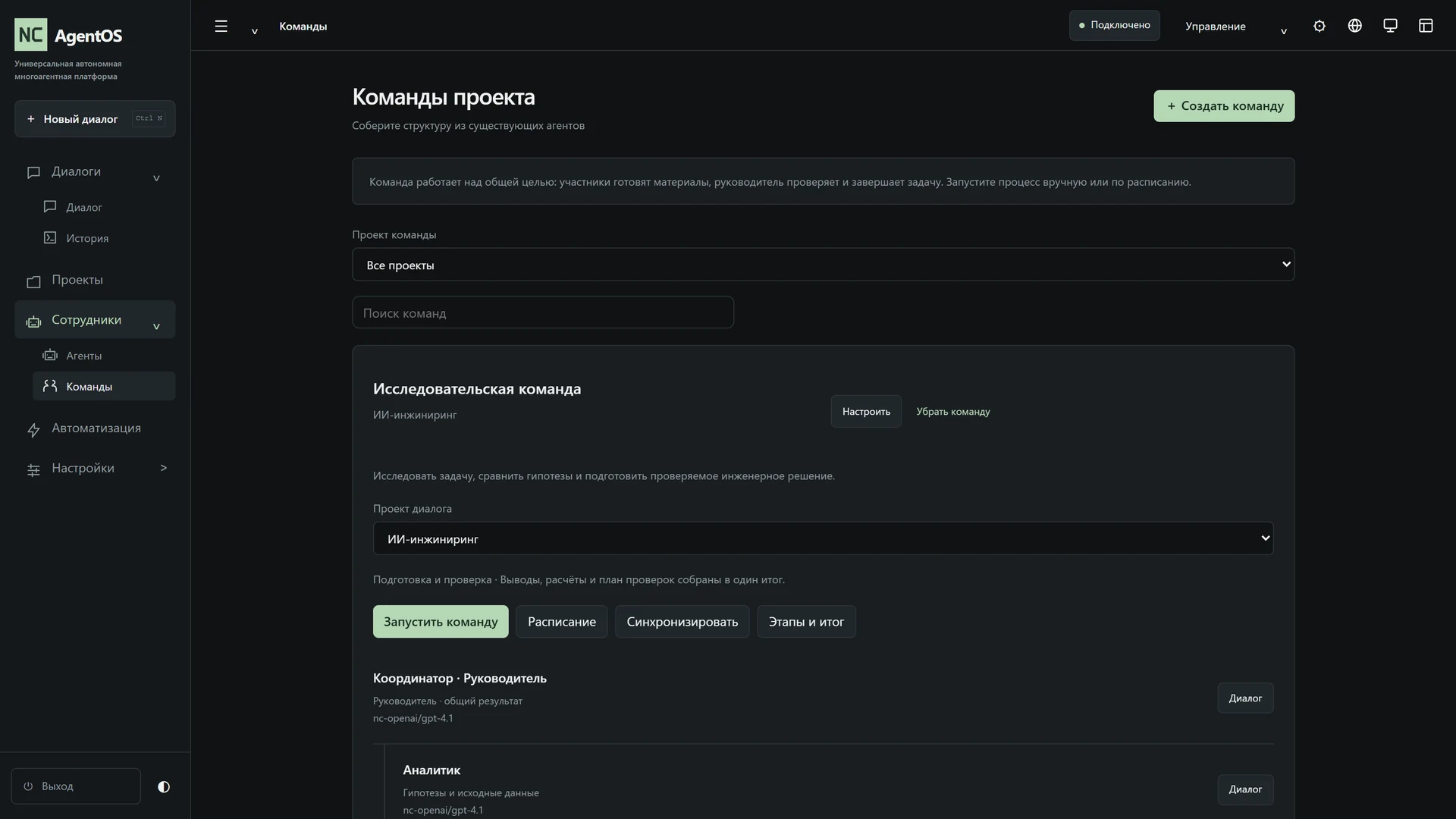1456x819 pixels.
Task: Collapse the Сотрудники chevron
Action: coord(156,326)
